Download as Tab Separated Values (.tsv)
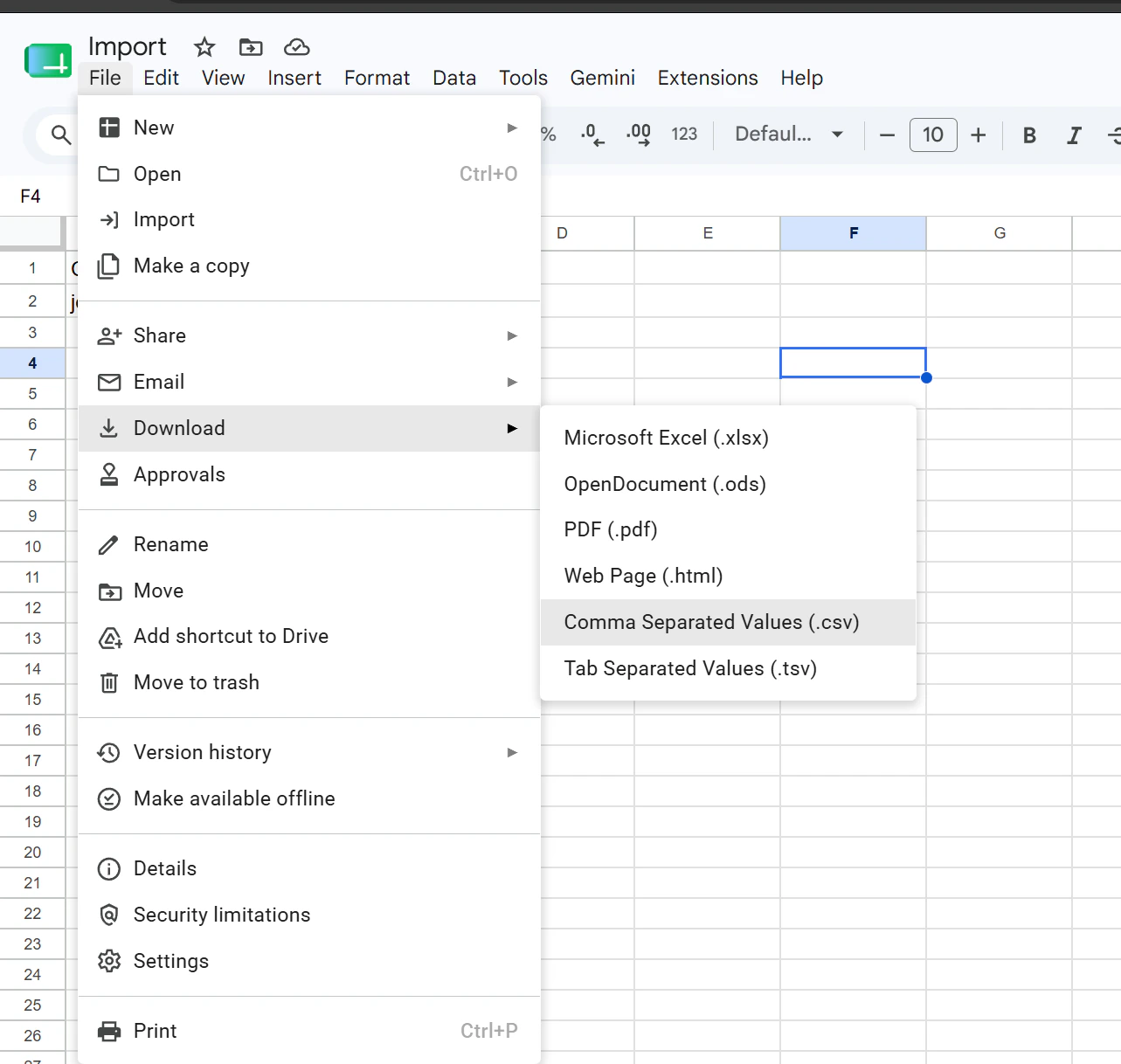Image resolution: width=1121 pixels, height=1064 pixels. pyautogui.click(x=728, y=668)
